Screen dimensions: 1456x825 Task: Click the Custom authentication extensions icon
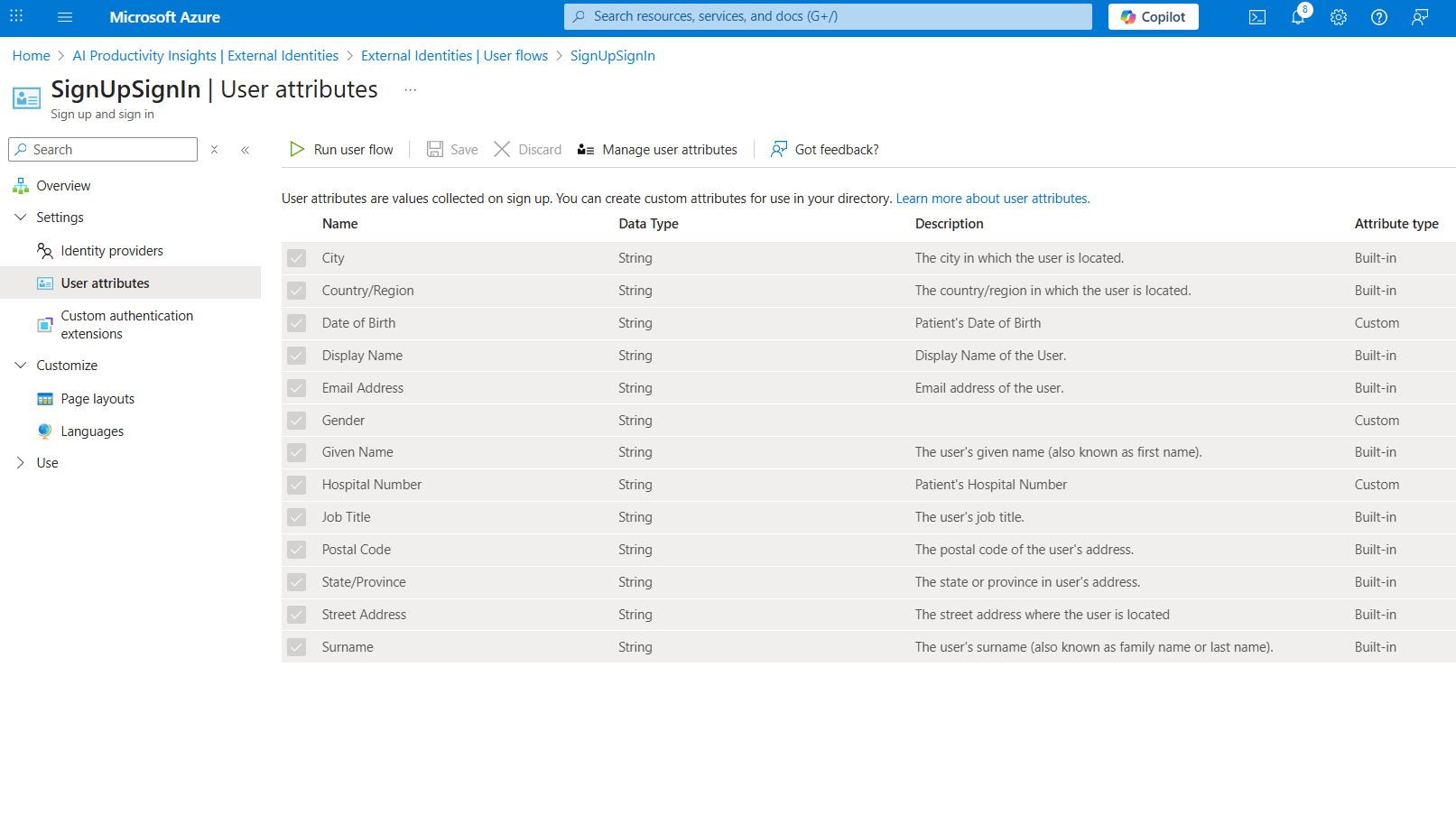[x=45, y=325]
